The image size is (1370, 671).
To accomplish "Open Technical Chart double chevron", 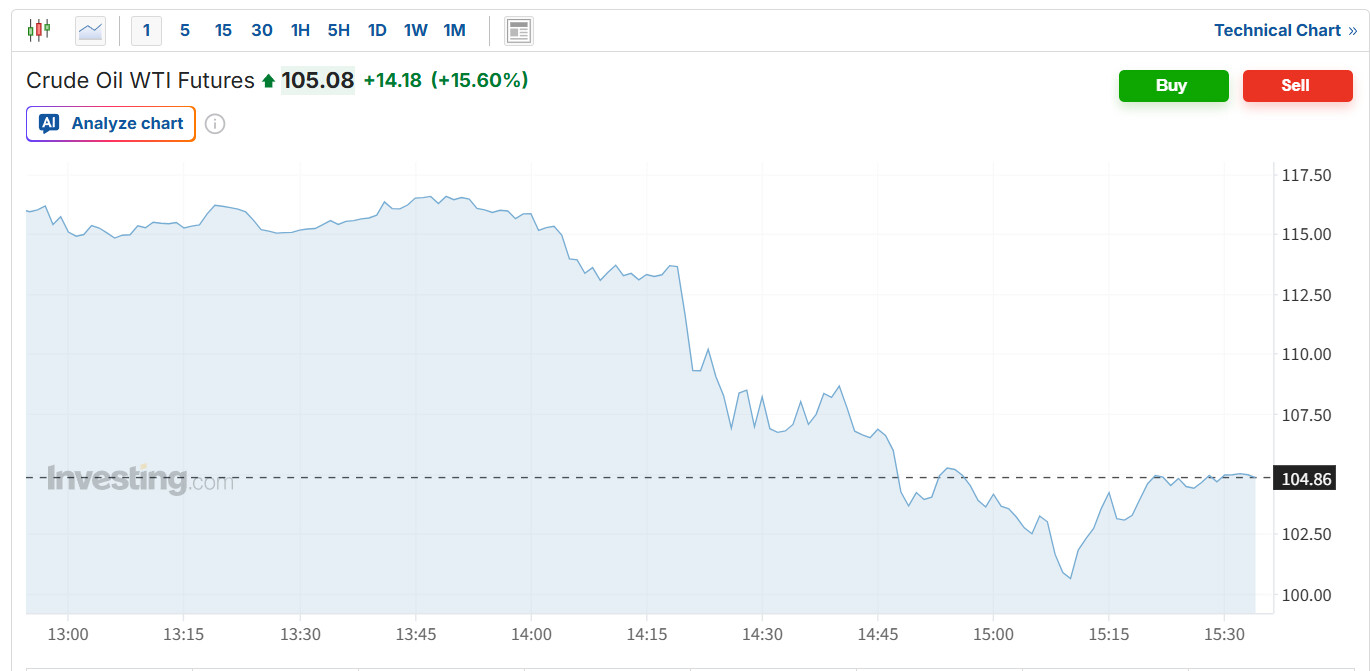I will pyautogui.click(x=1352, y=30).
